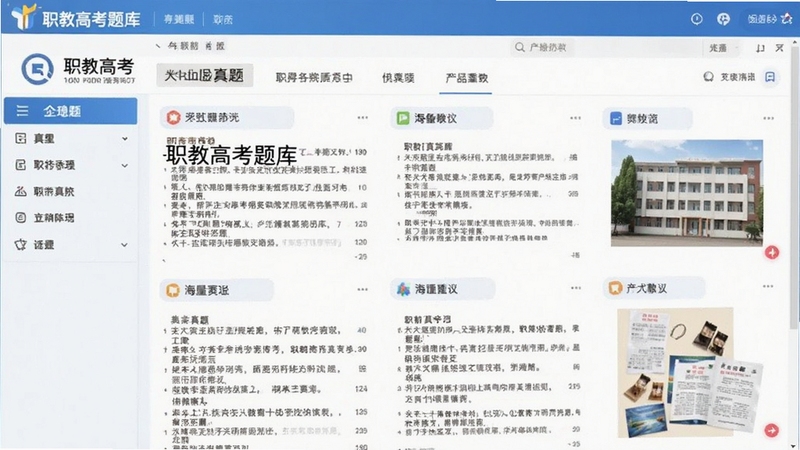Screen dimensions: 800x450
Task: Select the grey highlighted tab ending in 真题
Action: [205, 76]
